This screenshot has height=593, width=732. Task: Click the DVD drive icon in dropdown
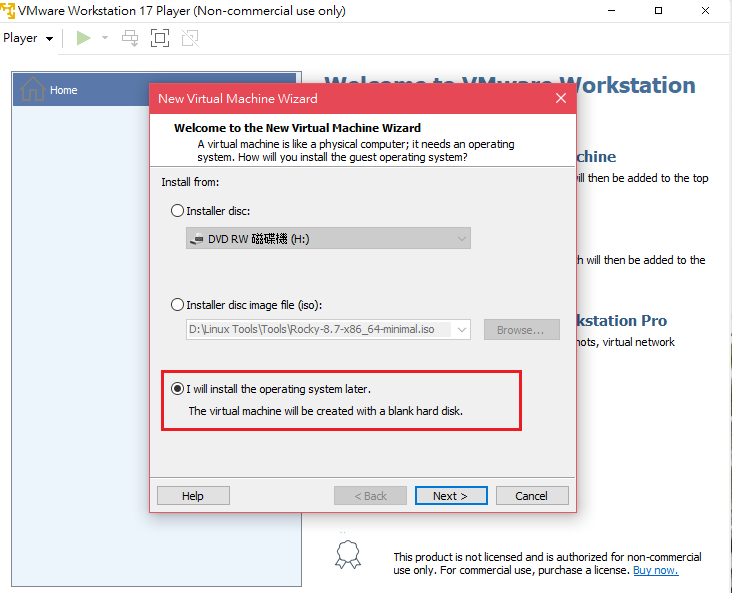tap(197, 239)
